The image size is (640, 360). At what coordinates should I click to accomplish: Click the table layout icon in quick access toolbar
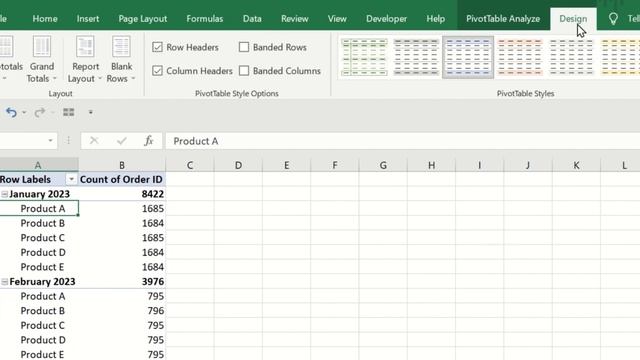(x=69, y=112)
